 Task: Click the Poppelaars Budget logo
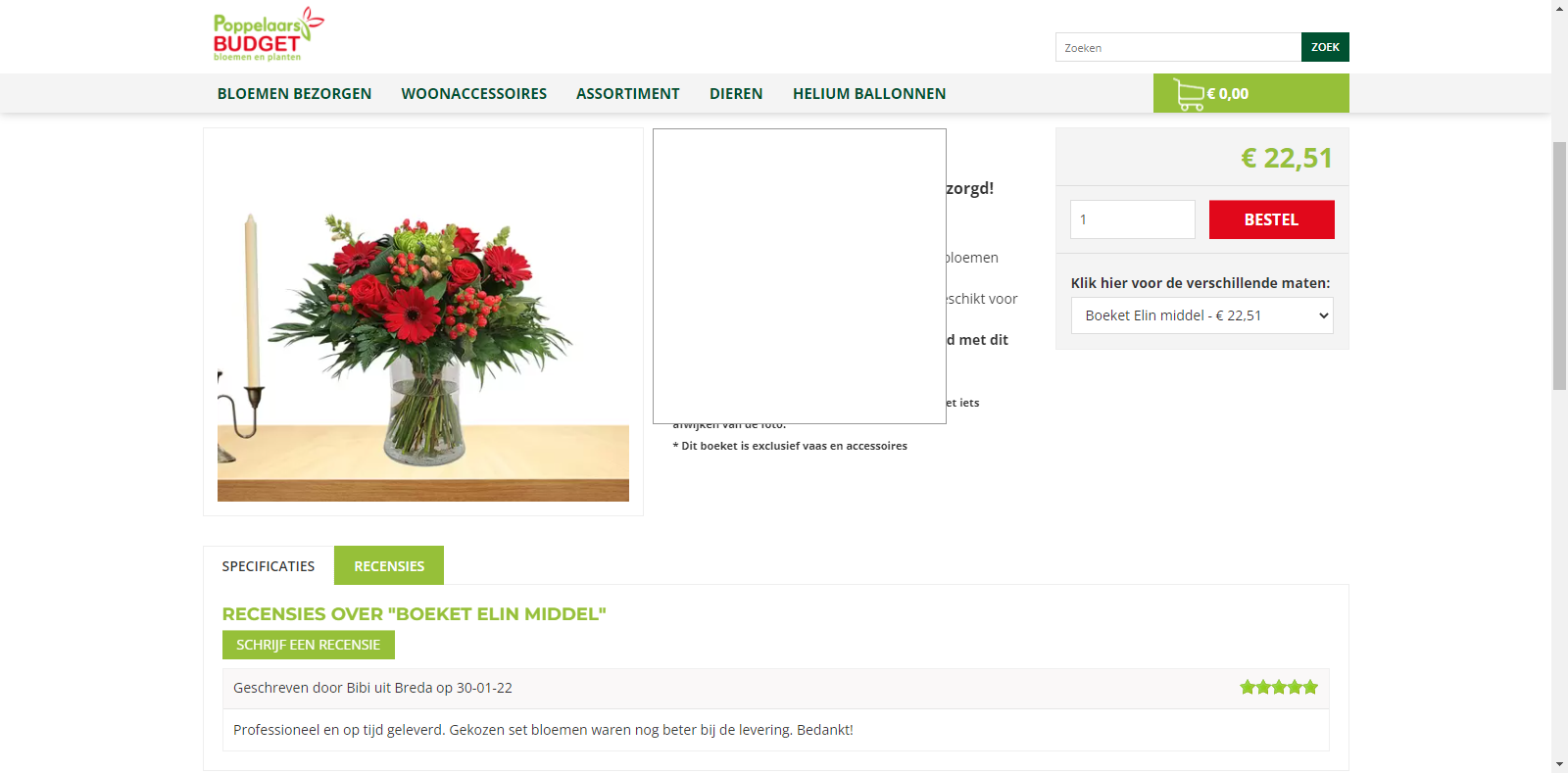tap(268, 35)
